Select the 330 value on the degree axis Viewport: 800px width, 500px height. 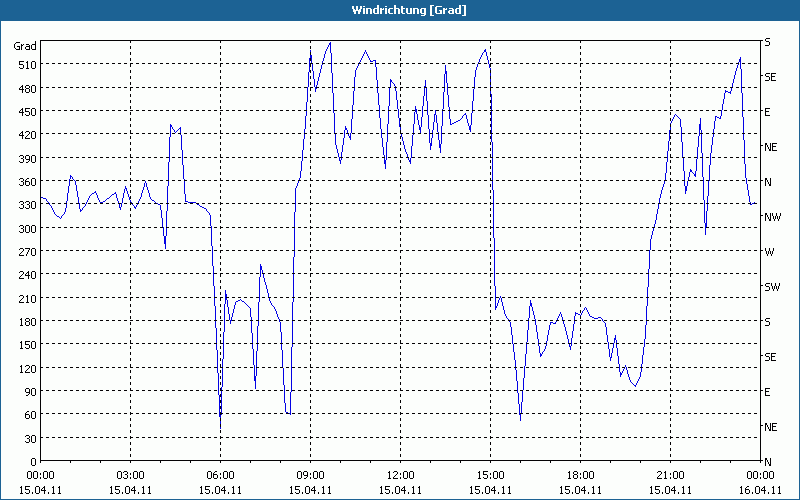[28, 205]
